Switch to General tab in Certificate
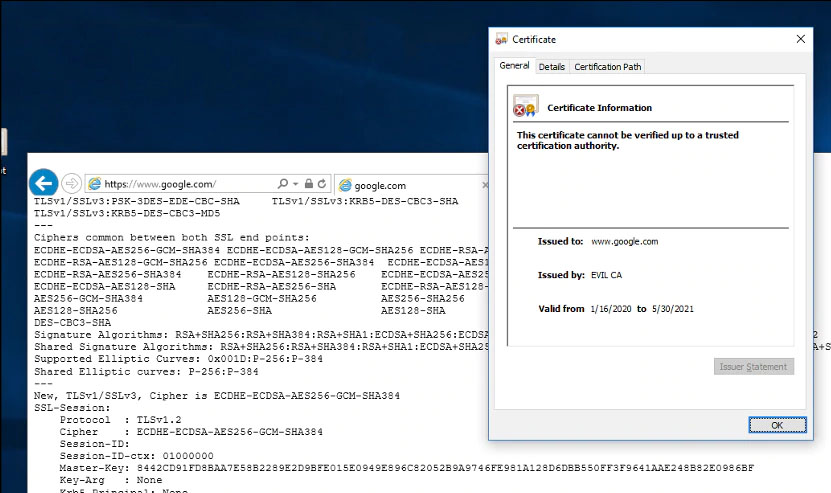Viewport: 831px width, 493px height. click(x=514, y=65)
